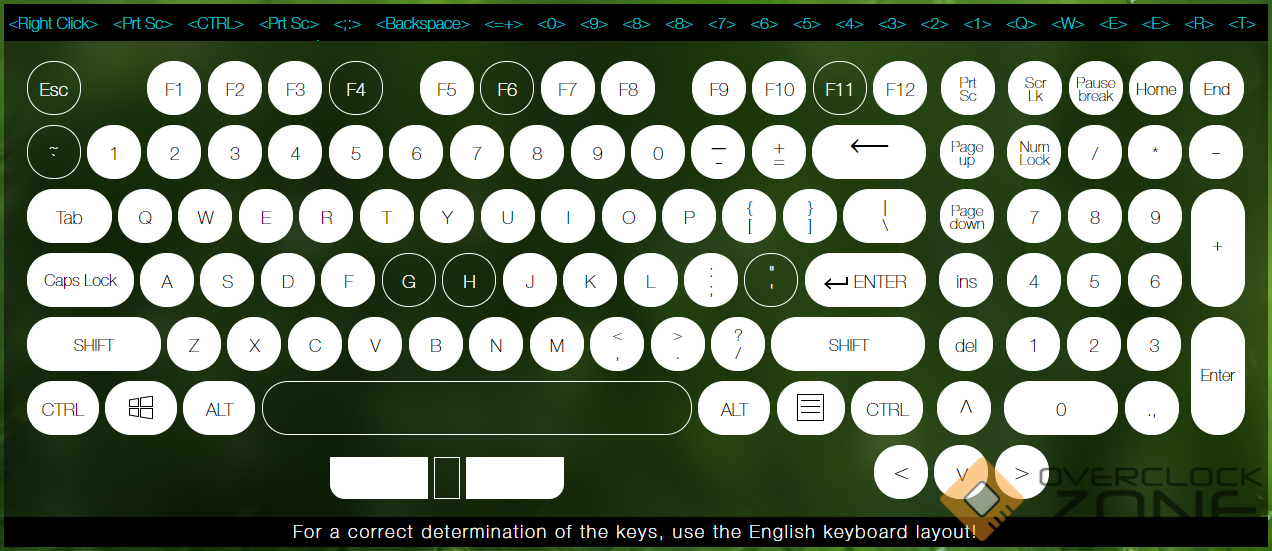Screen dimensions: 1272x551
Task: Click the Esc key
Action: pos(53,89)
